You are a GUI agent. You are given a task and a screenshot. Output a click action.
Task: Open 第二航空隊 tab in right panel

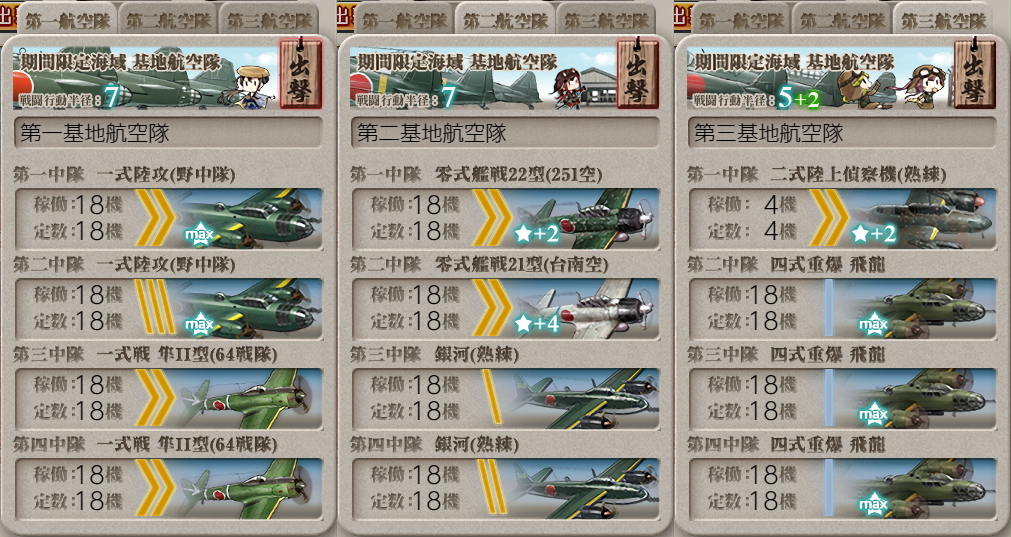pos(842,20)
